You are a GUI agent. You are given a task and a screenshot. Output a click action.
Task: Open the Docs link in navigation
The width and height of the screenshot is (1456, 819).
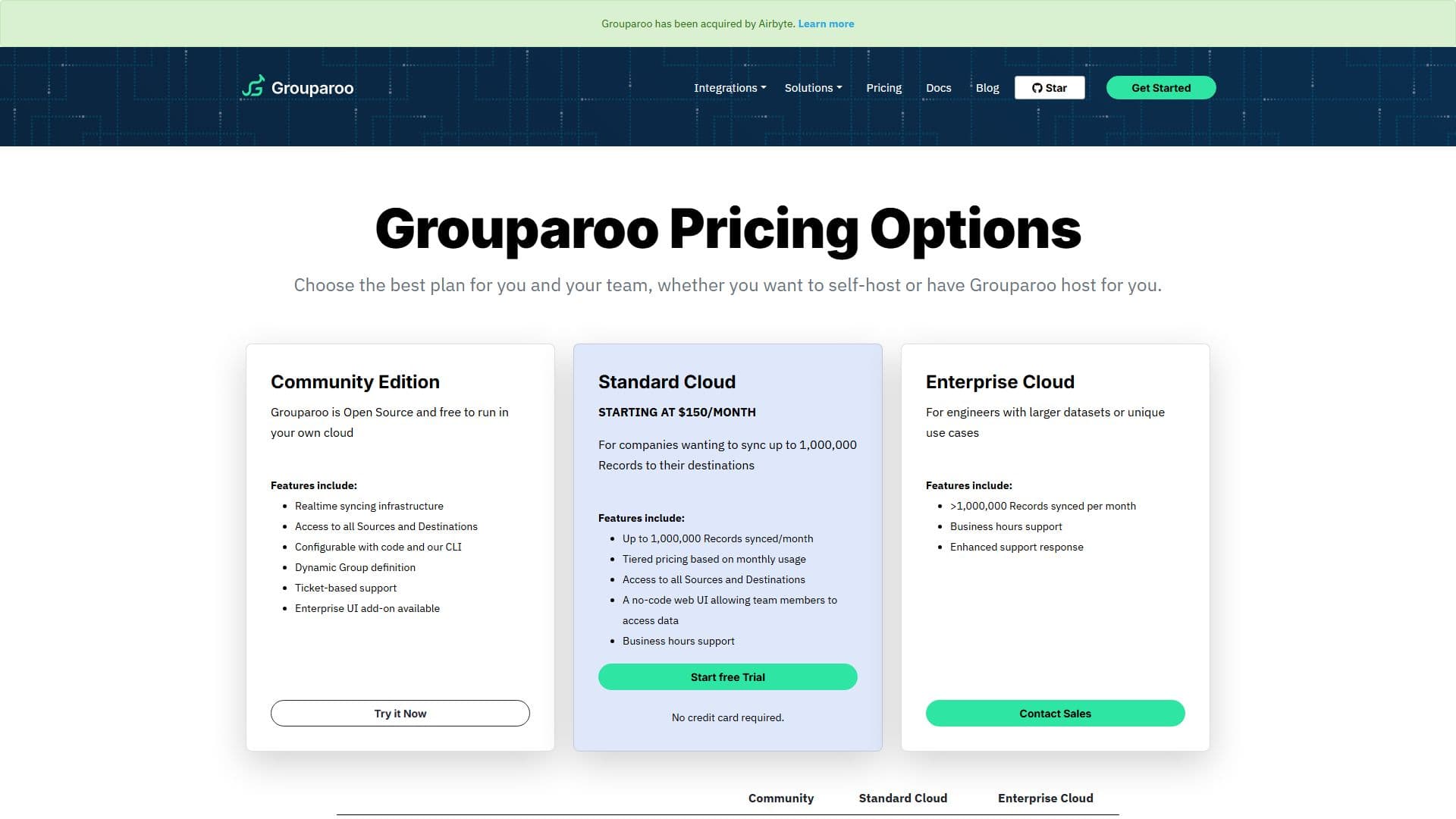[x=938, y=88]
